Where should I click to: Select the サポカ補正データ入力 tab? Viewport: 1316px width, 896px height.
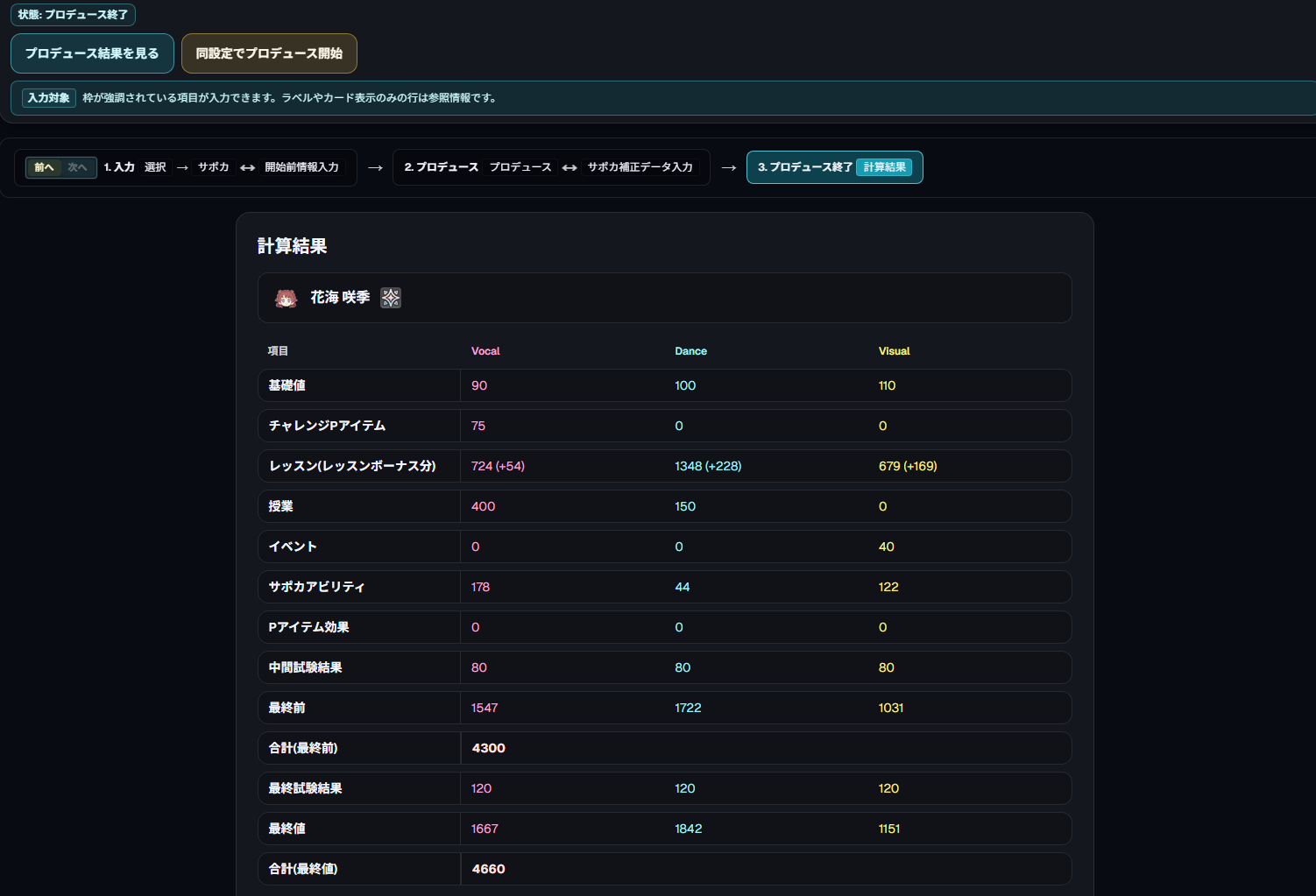641,166
